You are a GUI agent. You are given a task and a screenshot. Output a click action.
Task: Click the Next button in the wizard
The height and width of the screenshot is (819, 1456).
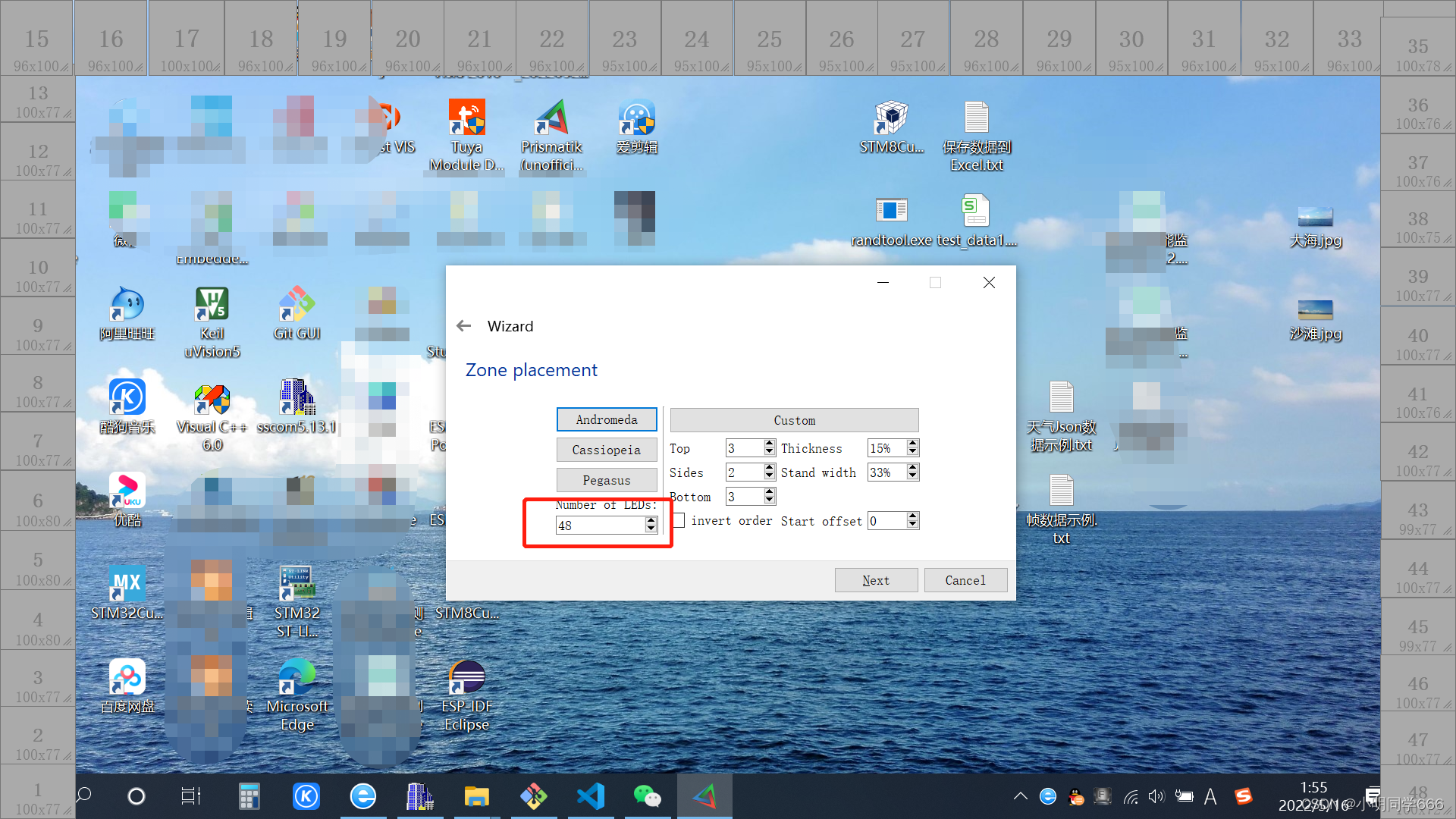876,580
